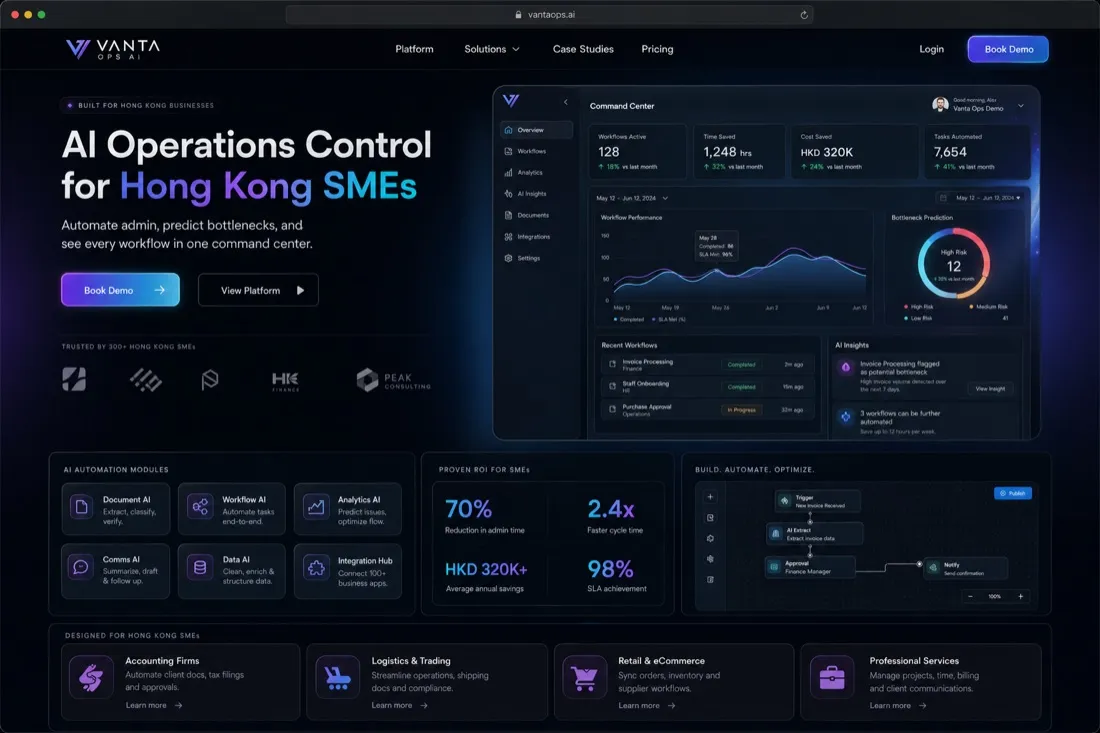Click the HK Finance logo
1100x733 pixels.
pos(286,381)
